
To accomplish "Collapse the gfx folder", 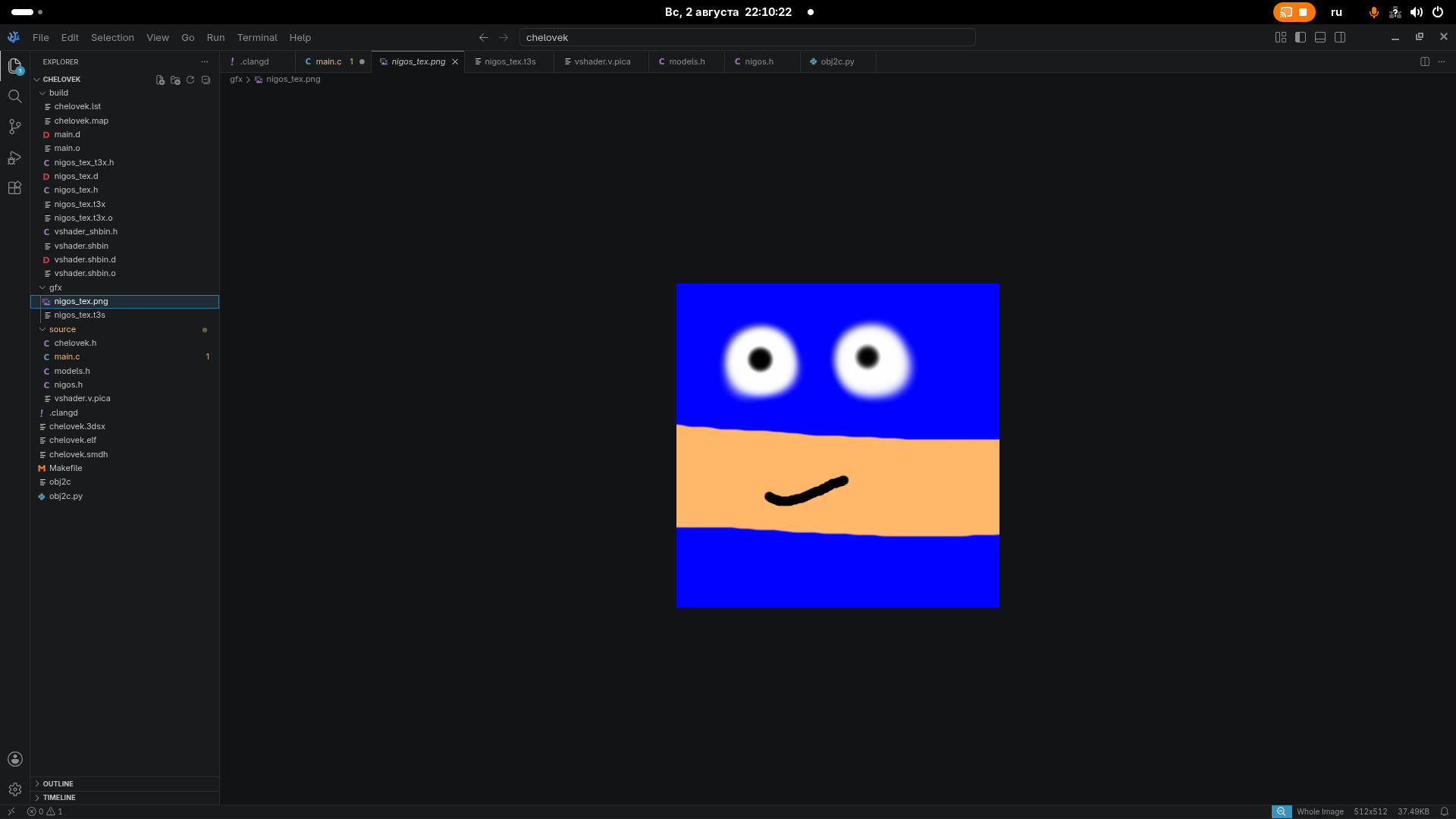I will point(42,288).
